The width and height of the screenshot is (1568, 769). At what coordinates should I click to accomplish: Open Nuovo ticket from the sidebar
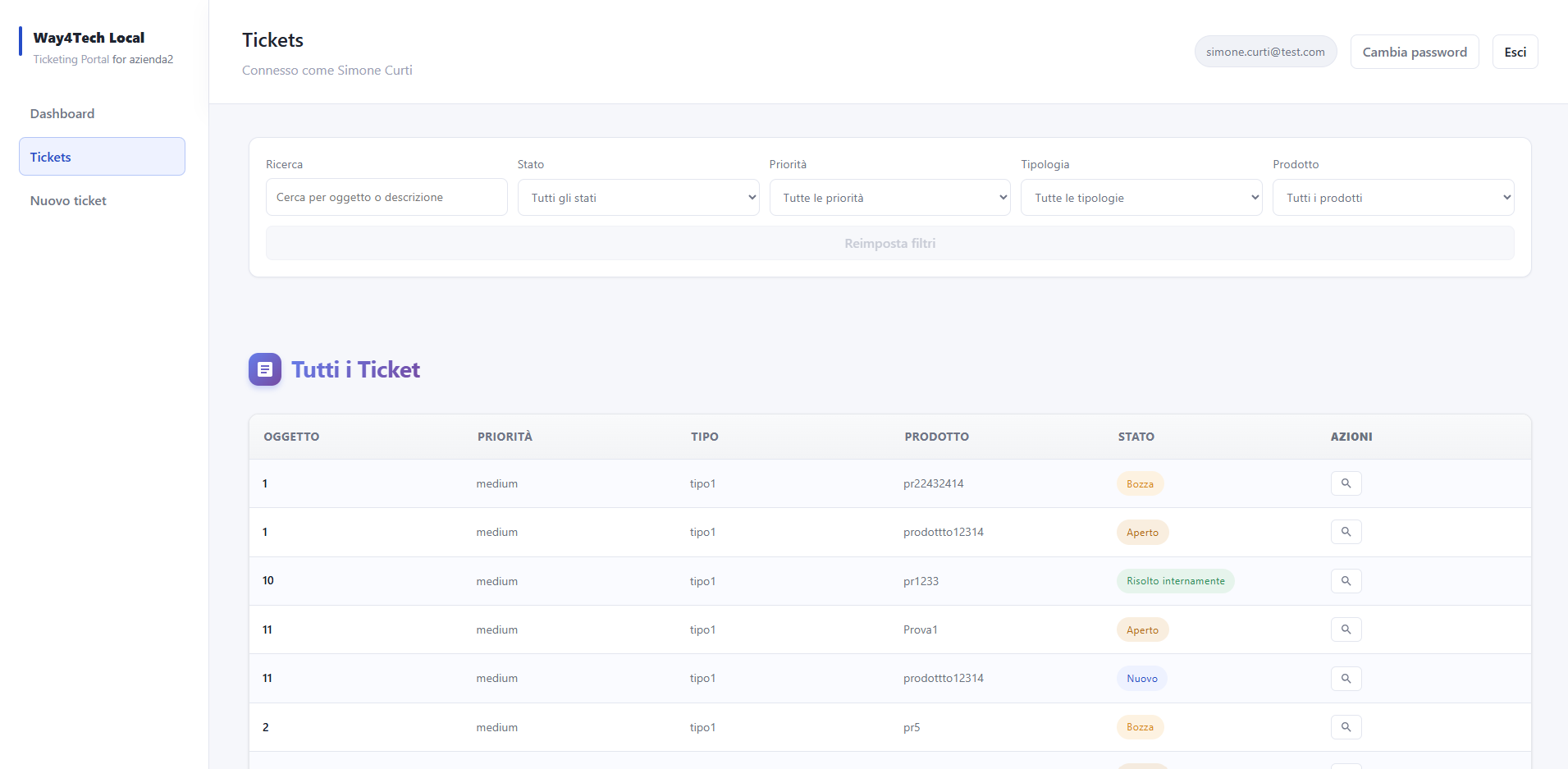point(68,201)
